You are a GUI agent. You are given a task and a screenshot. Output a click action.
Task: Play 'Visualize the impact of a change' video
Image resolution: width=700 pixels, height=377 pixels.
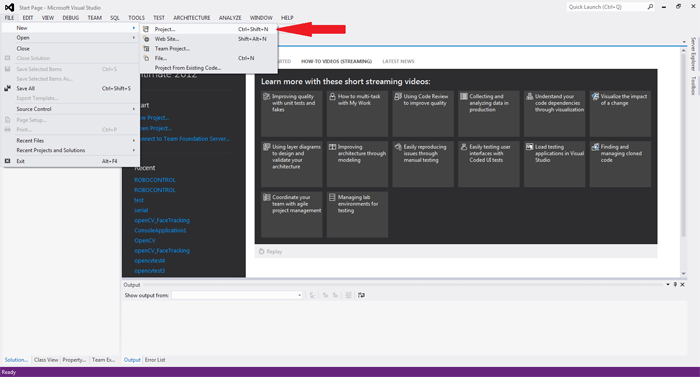(x=620, y=113)
